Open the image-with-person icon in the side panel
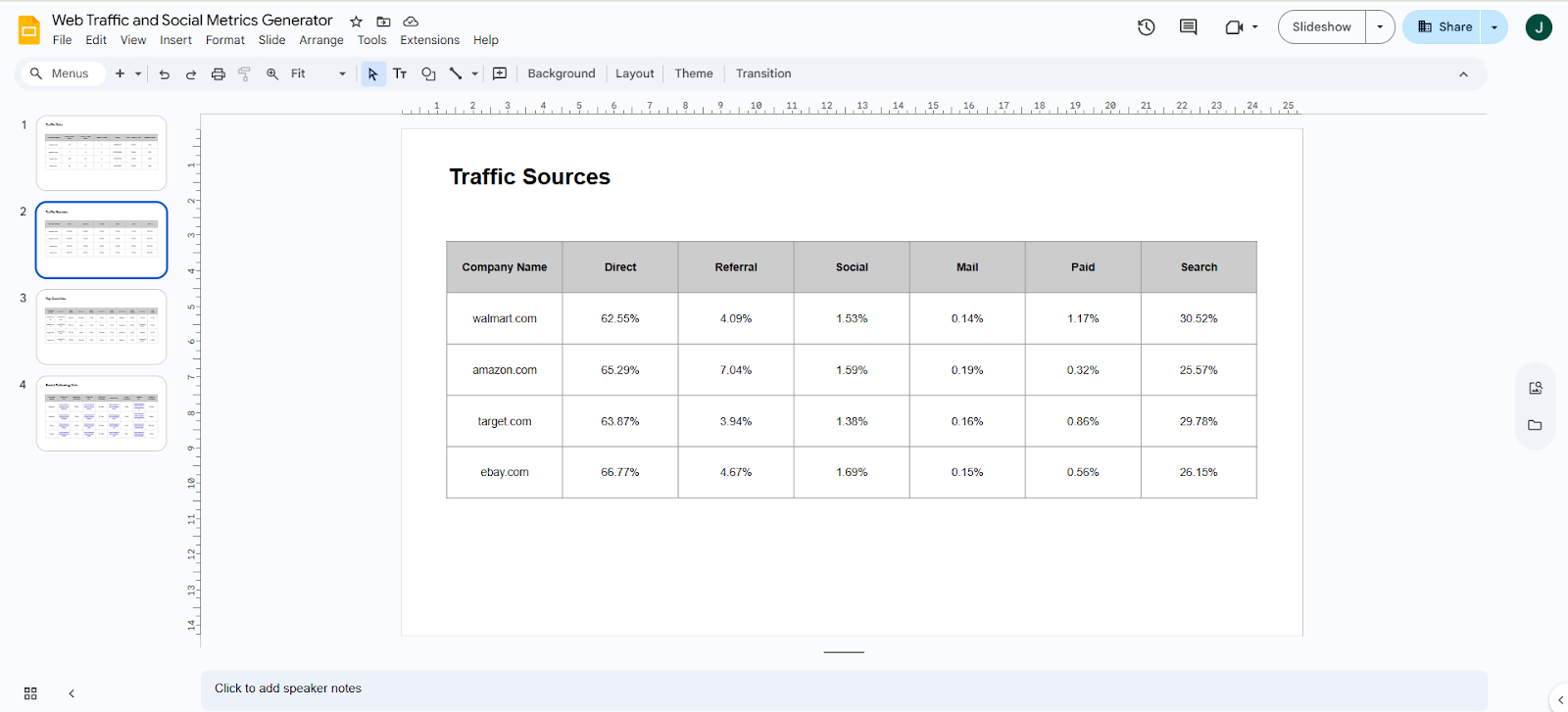The height and width of the screenshot is (712, 1568). (x=1536, y=388)
